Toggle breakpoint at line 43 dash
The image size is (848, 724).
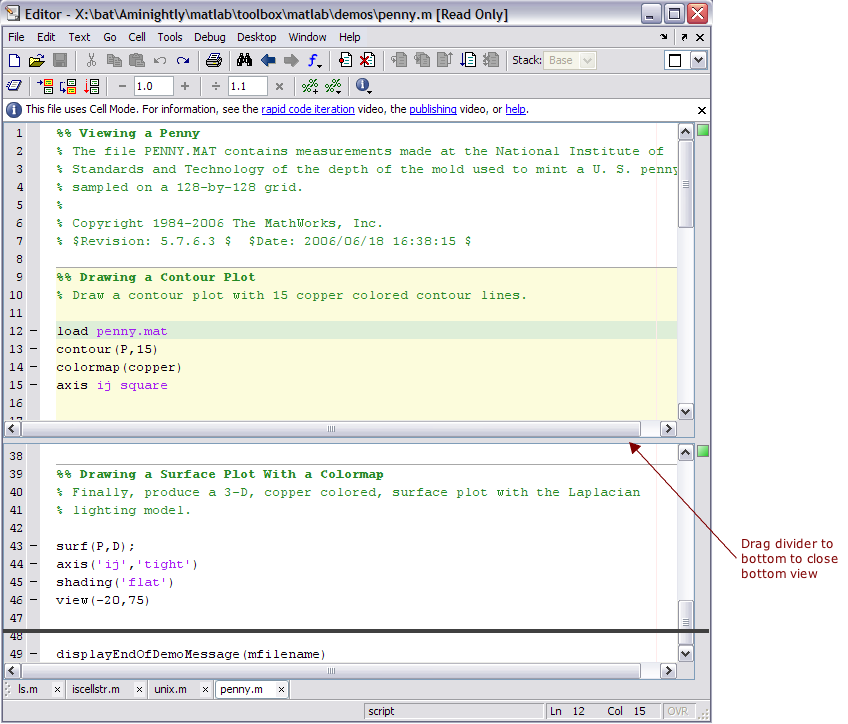tap(33, 546)
